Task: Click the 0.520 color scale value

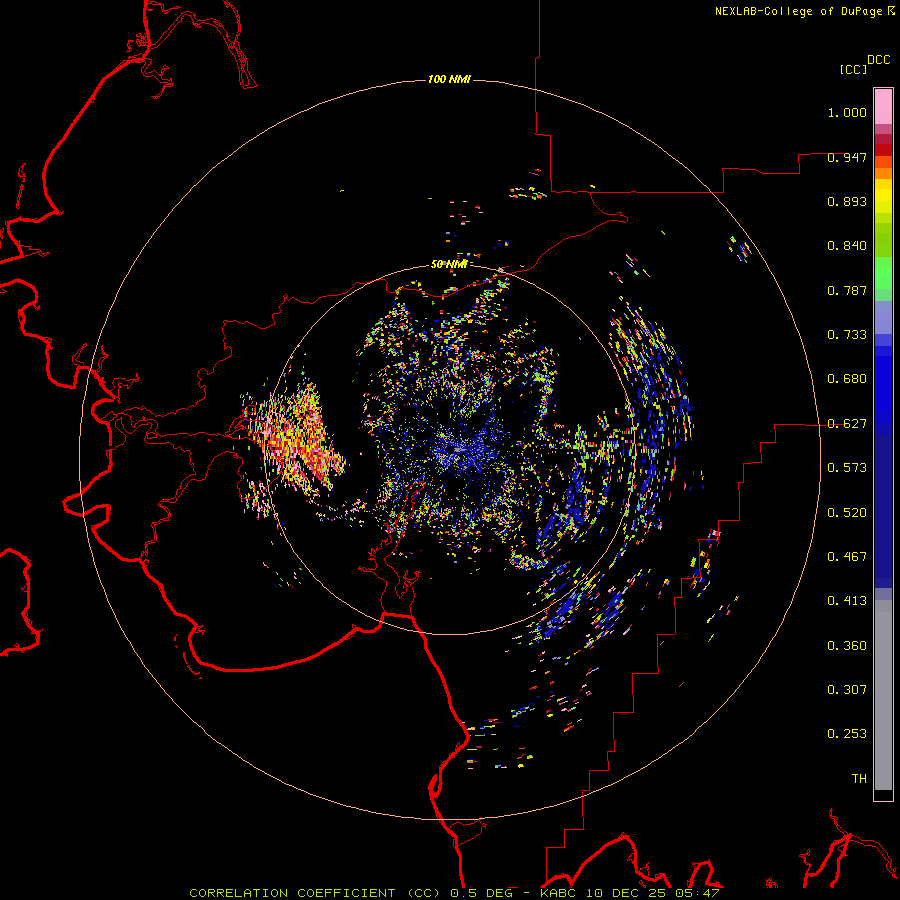Action: (x=847, y=513)
